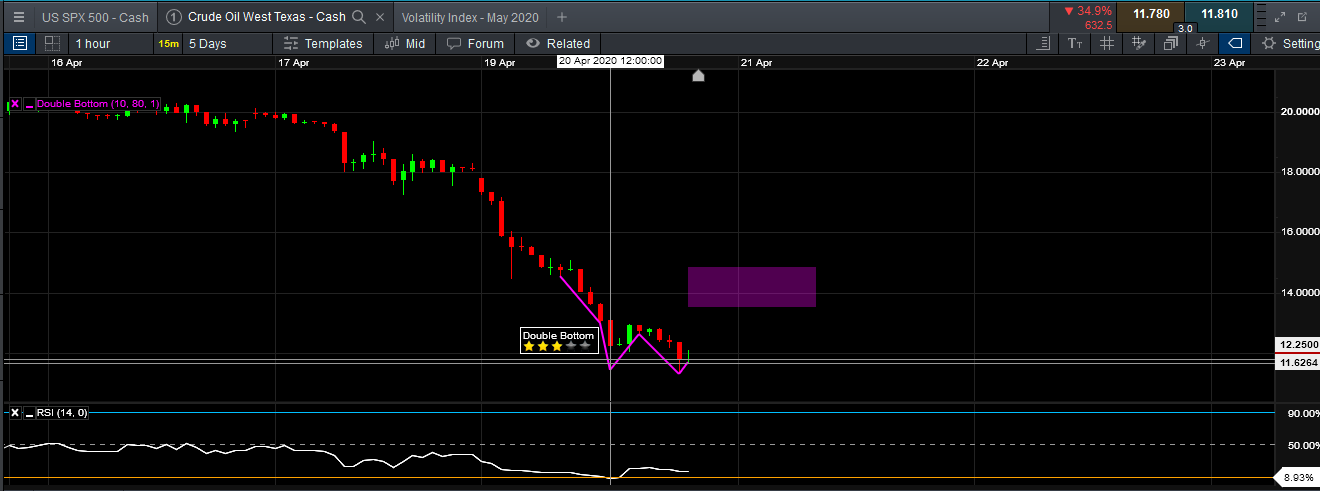Click the text annotation tool icon
This screenshot has width=1320, height=491.
click(1075, 43)
